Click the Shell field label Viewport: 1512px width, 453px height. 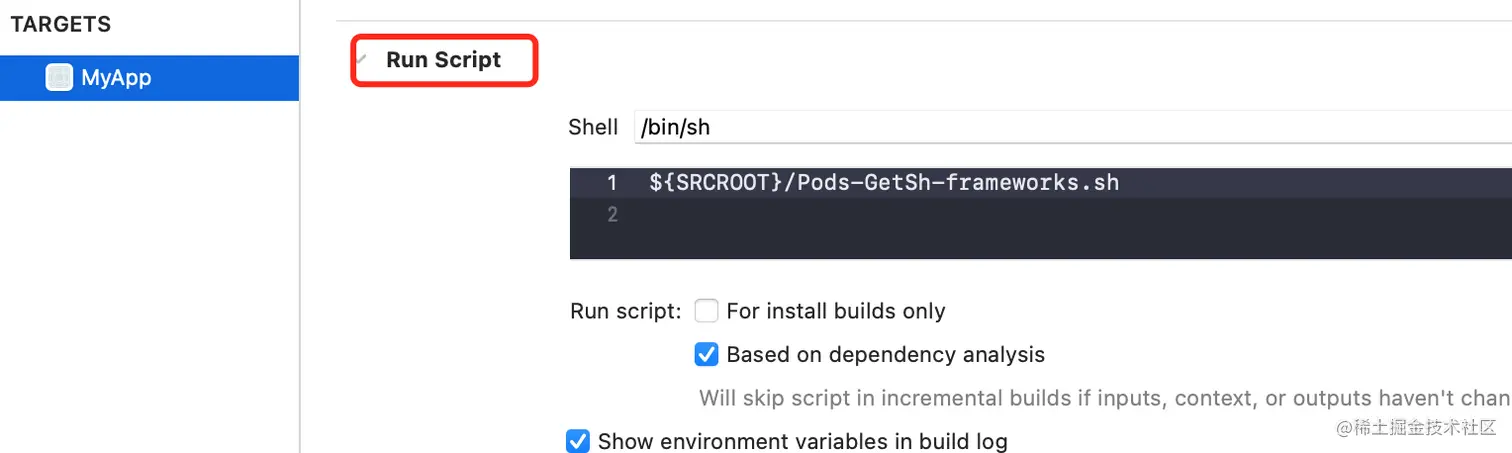pos(593,127)
